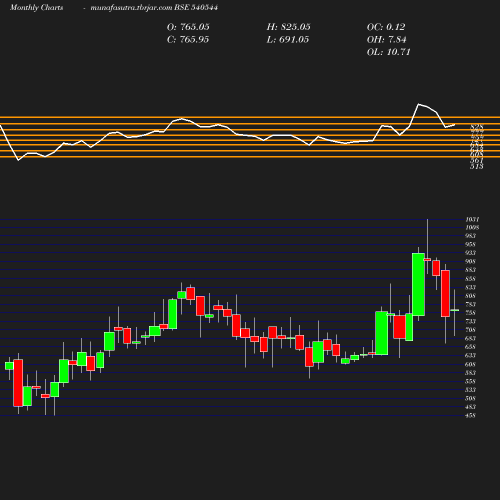The width and height of the screenshot is (500, 500).
Task: Click the '828' label on the upper line chart scale
Action: point(477,127)
